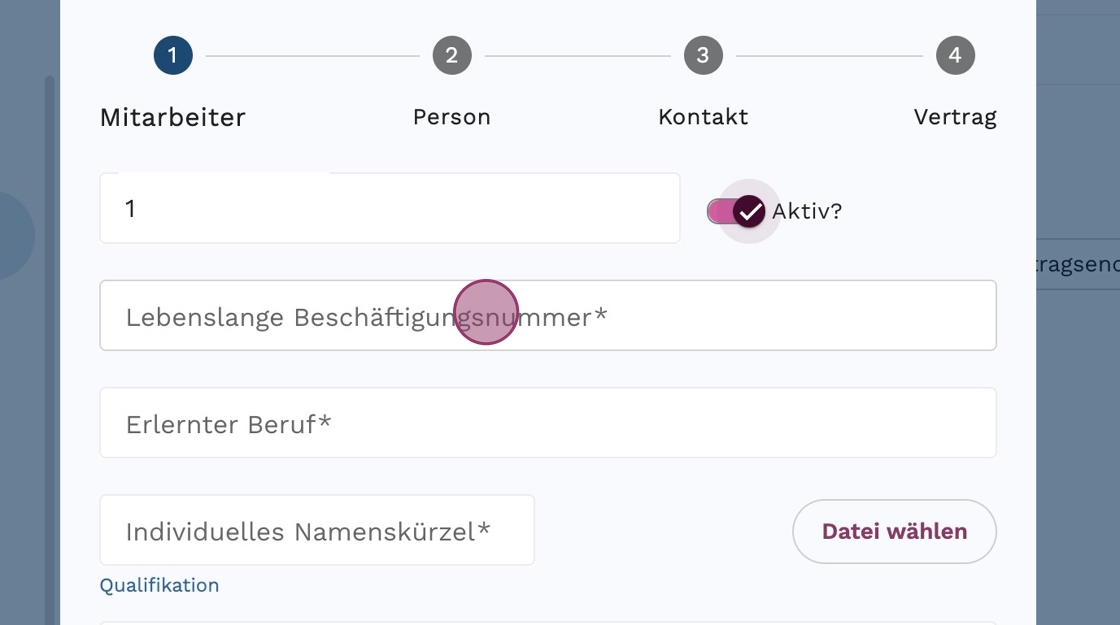This screenshot has width=1120, height=625.
Task: Switch to the Mitarbeiter step label
Action: click(173, 118)
